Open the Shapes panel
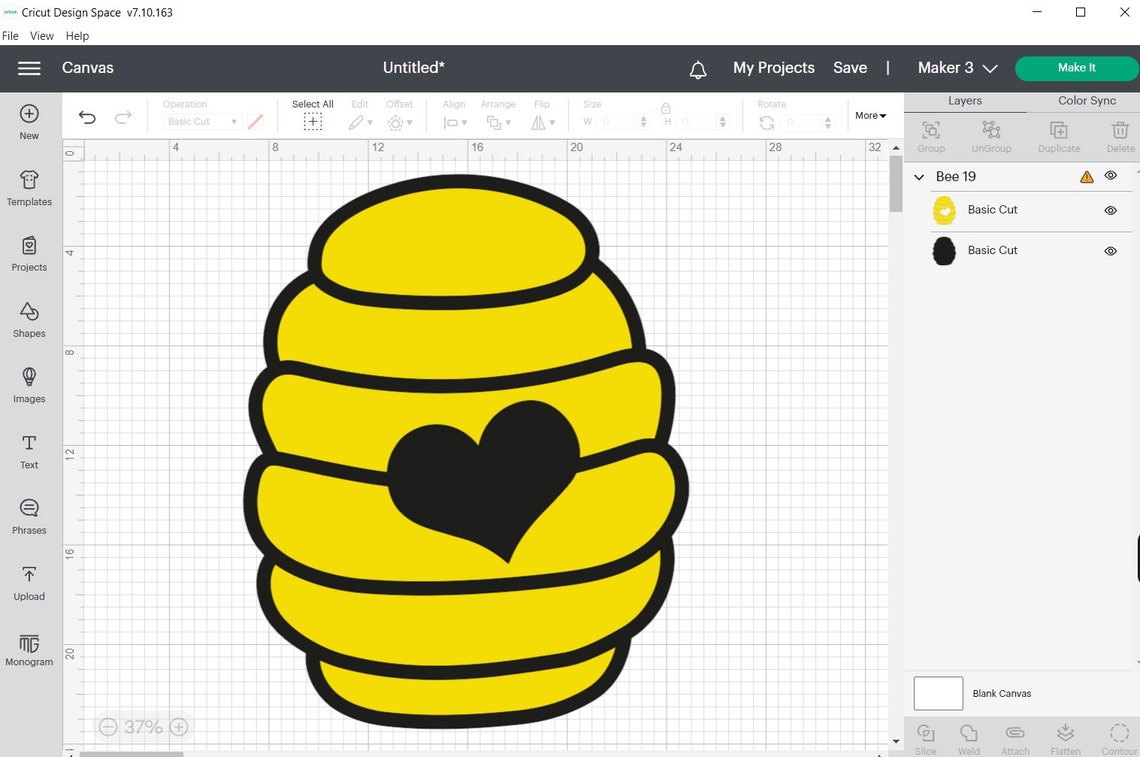 click(x=28, y=320)
